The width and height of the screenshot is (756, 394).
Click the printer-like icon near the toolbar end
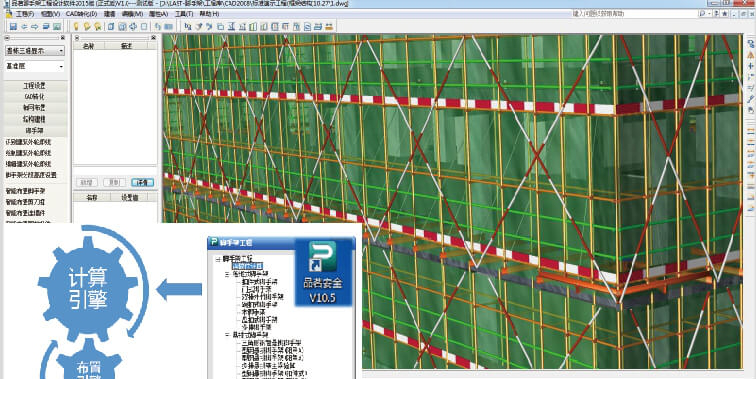click(318, 27)
